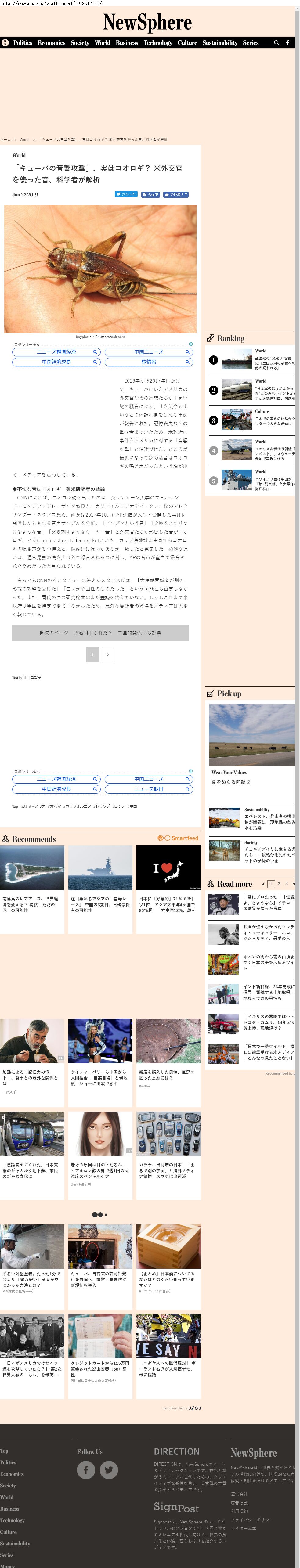Viewport: 300px width, 1568px height.
Task: Click the #ロシア tag
Action: pos(118,806)
